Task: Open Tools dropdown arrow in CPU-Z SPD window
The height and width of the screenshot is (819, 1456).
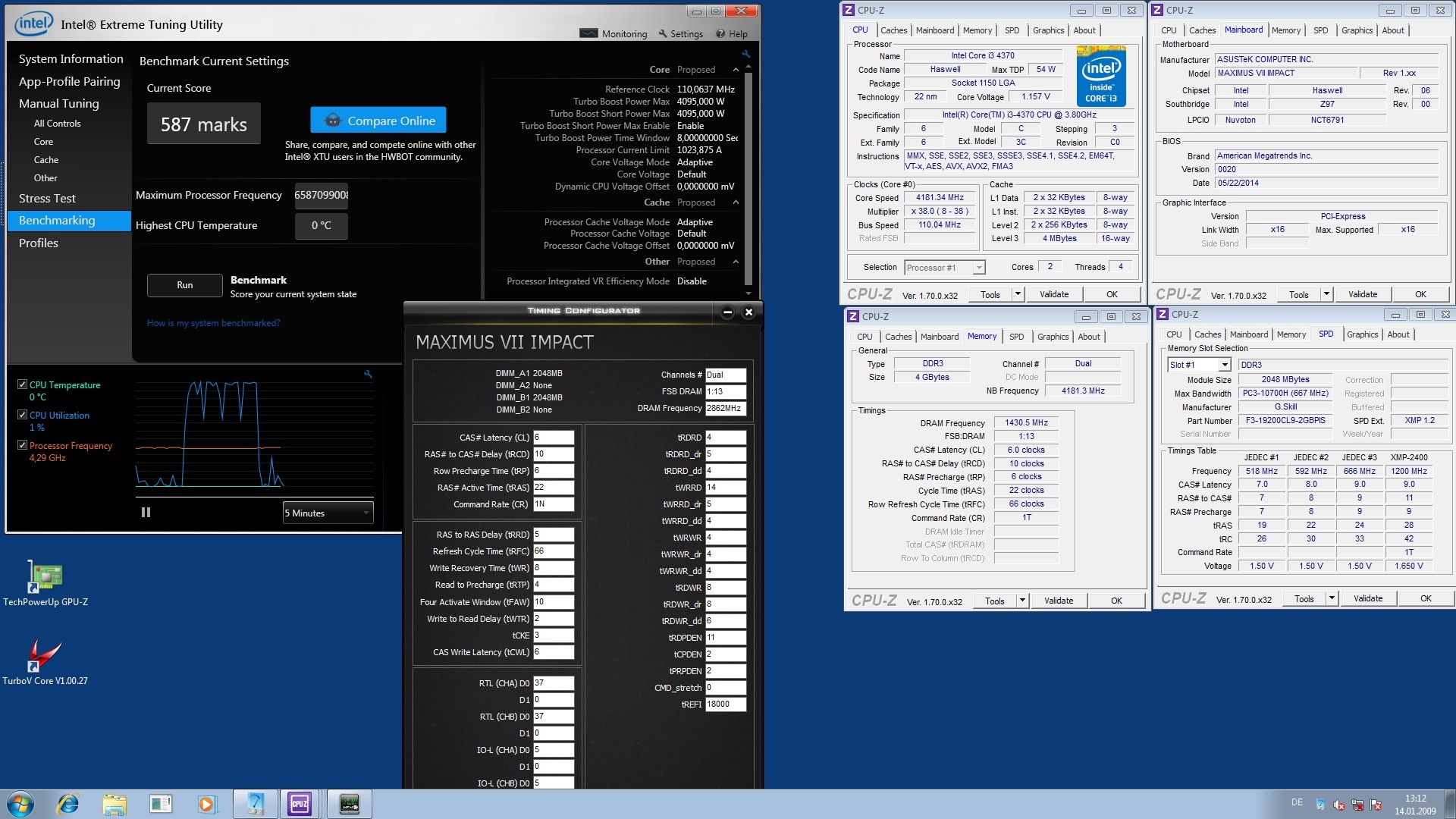Action: tap(1332, 598)
